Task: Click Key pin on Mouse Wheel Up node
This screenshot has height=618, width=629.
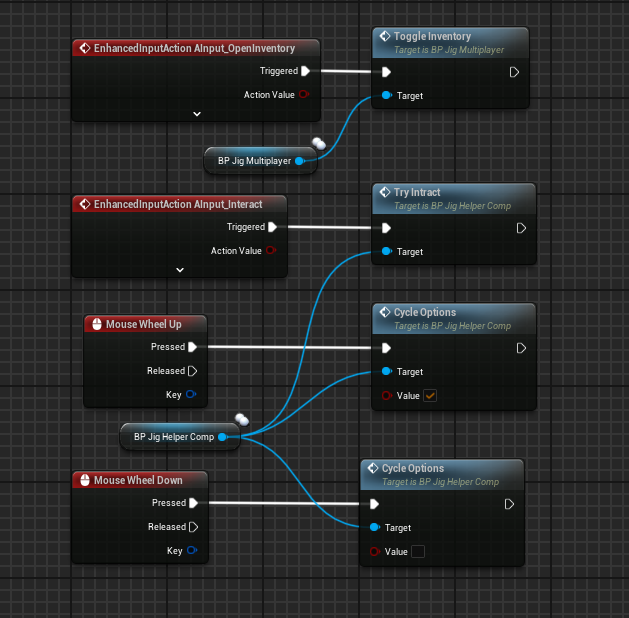Action: pos(191,394)
